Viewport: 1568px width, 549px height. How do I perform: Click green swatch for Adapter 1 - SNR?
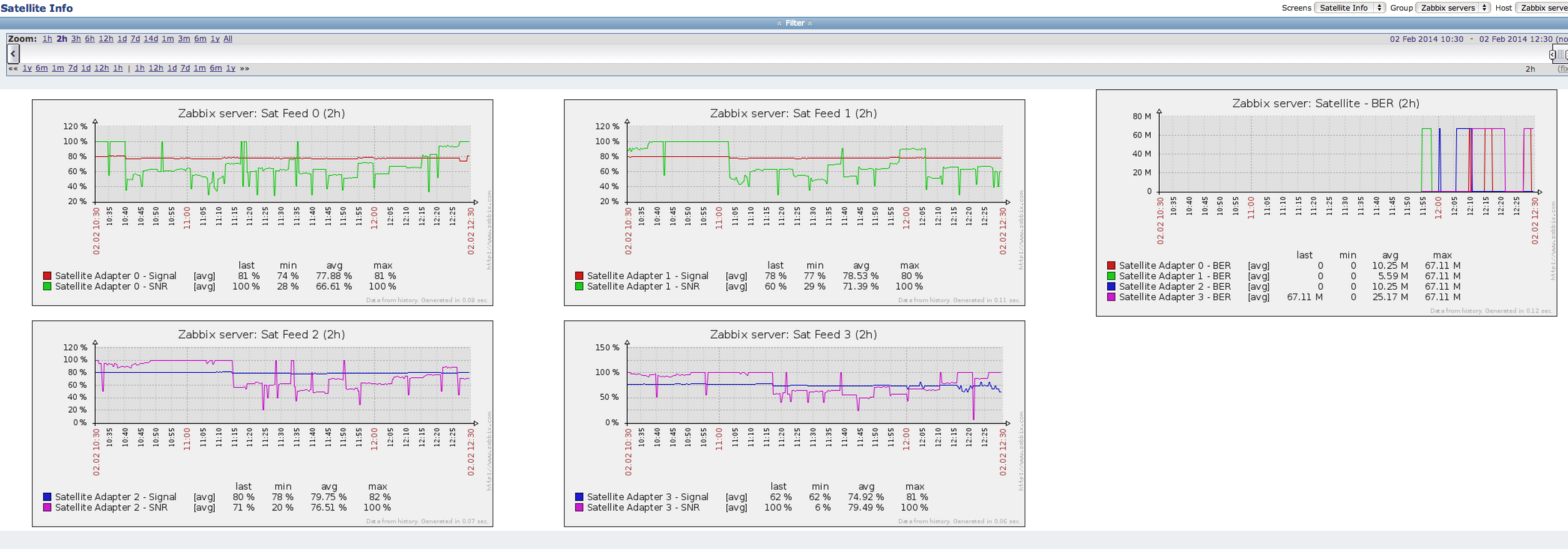tap(579, 286)
